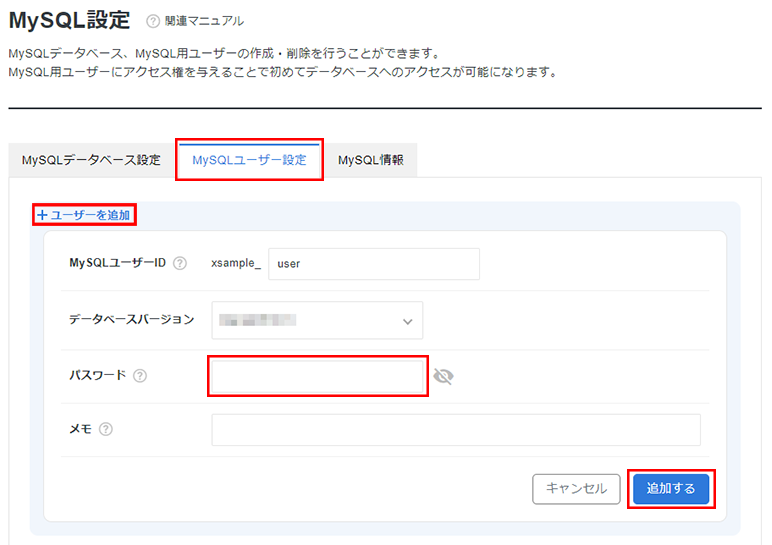
Task: Click the xsample_ prefix text
Action: point(236,263)
